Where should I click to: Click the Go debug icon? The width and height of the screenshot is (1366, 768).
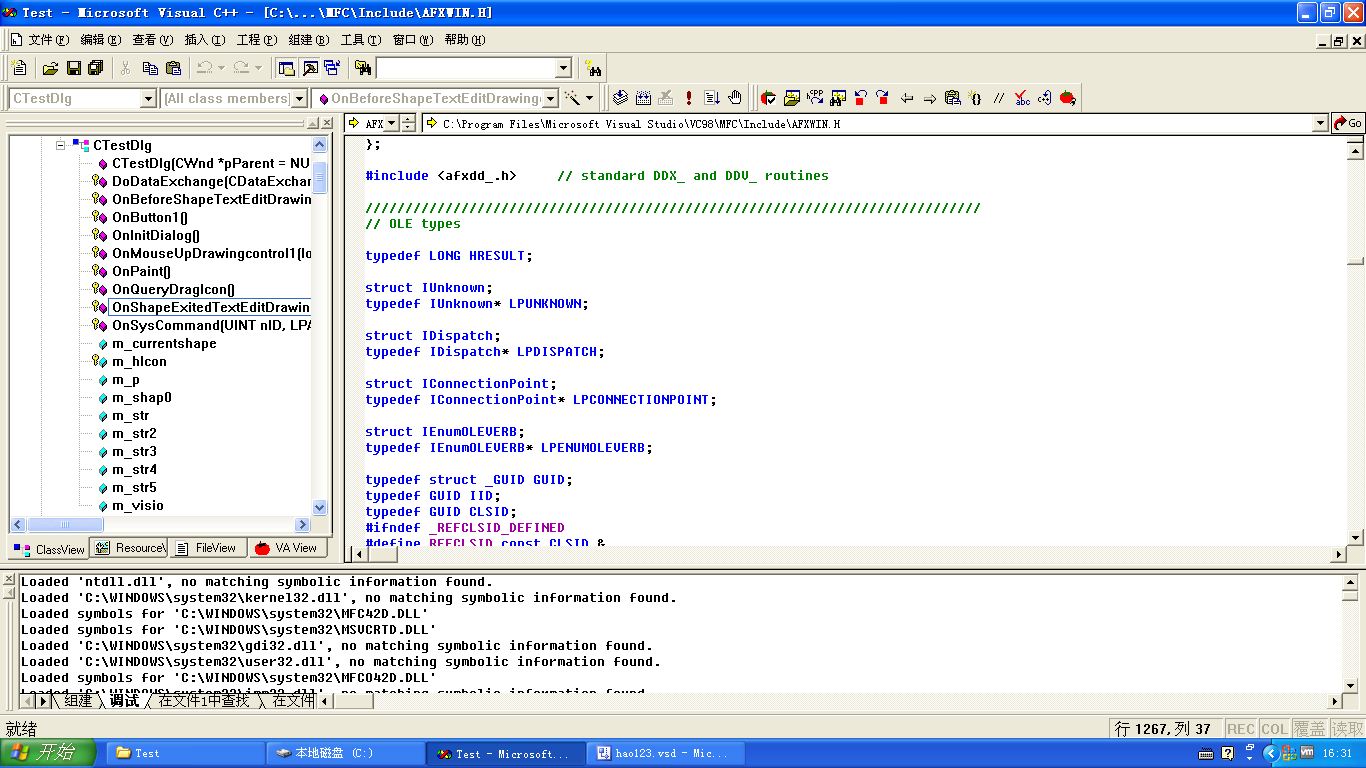pos(712,98)
